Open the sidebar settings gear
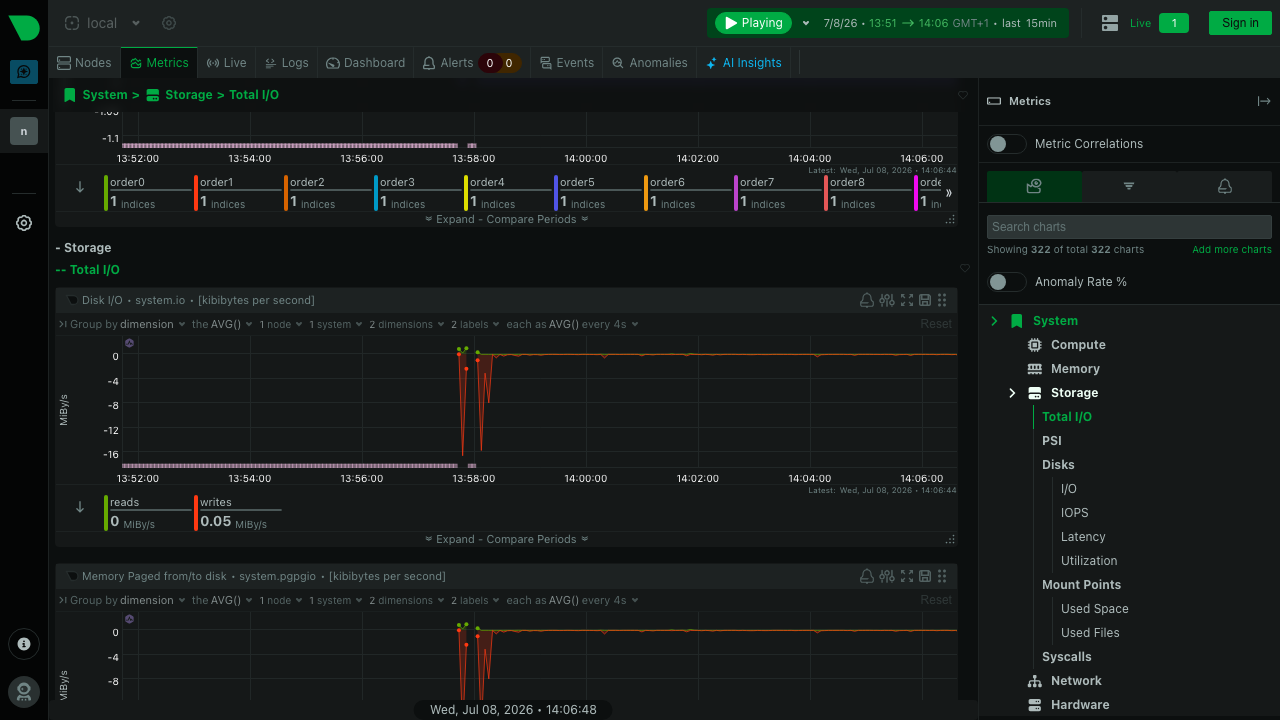 24,223
